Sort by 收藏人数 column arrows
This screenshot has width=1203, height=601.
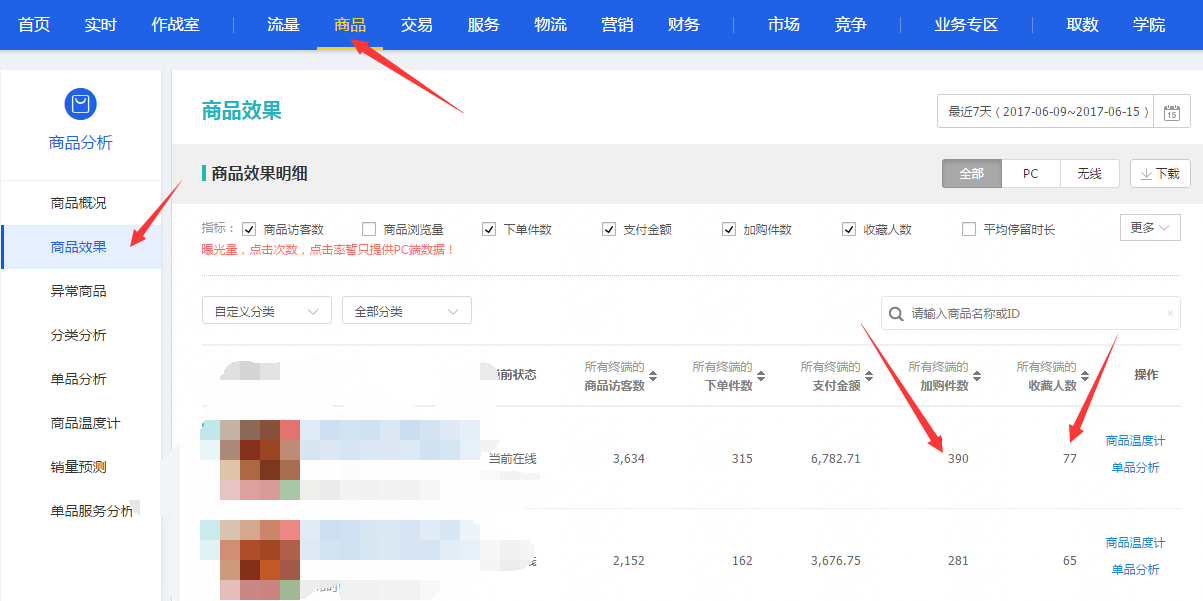[1085, 376]
